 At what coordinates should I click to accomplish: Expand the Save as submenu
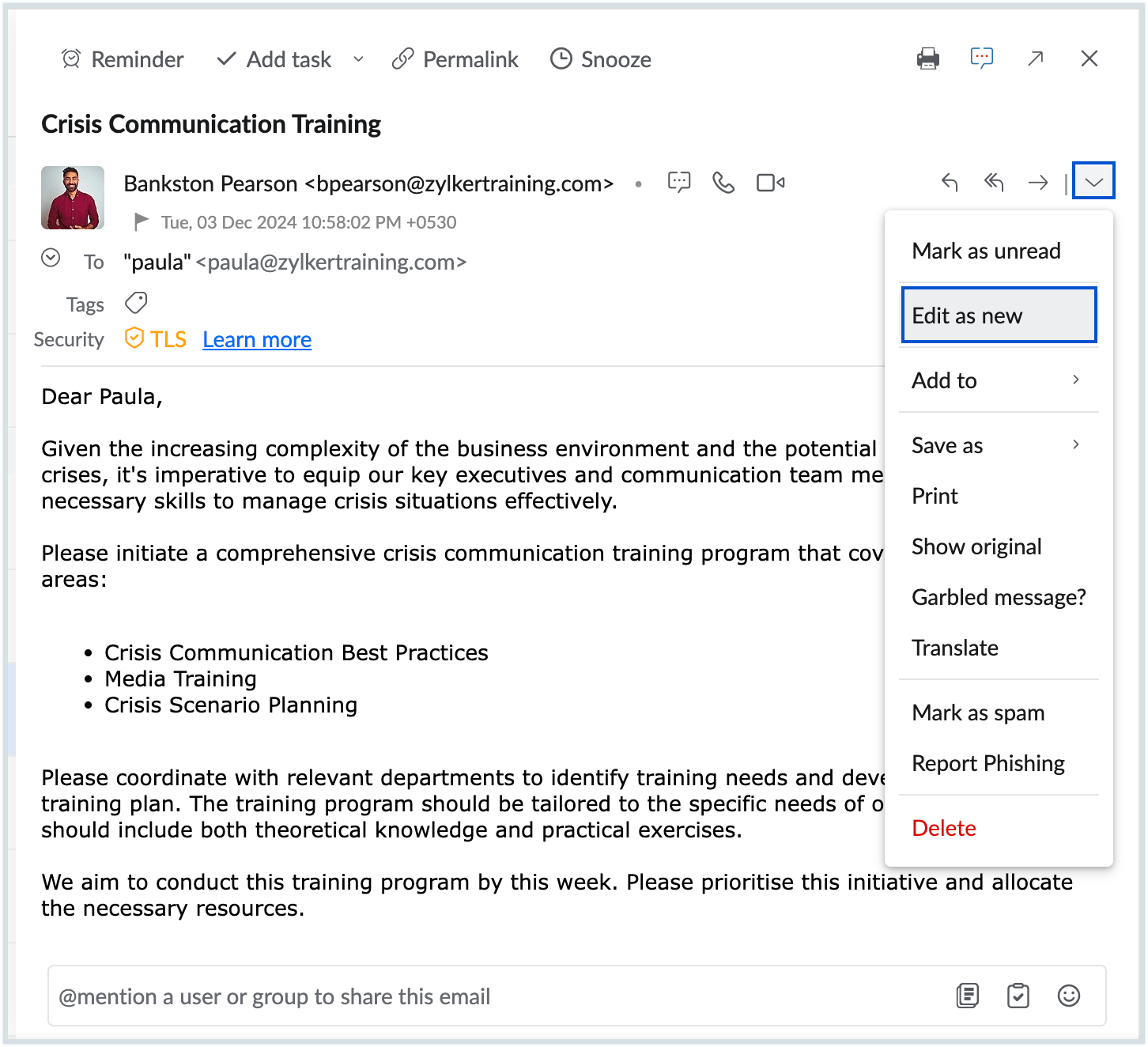[998, 445]
